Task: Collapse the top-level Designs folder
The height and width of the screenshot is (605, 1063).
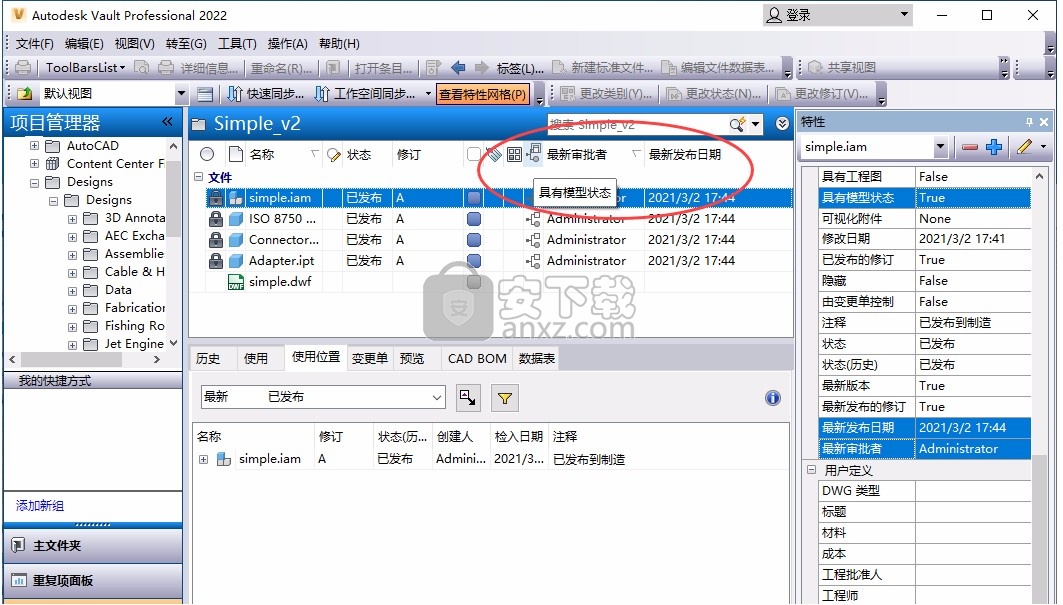Action: pyautogui.click(x=35, y=182)
